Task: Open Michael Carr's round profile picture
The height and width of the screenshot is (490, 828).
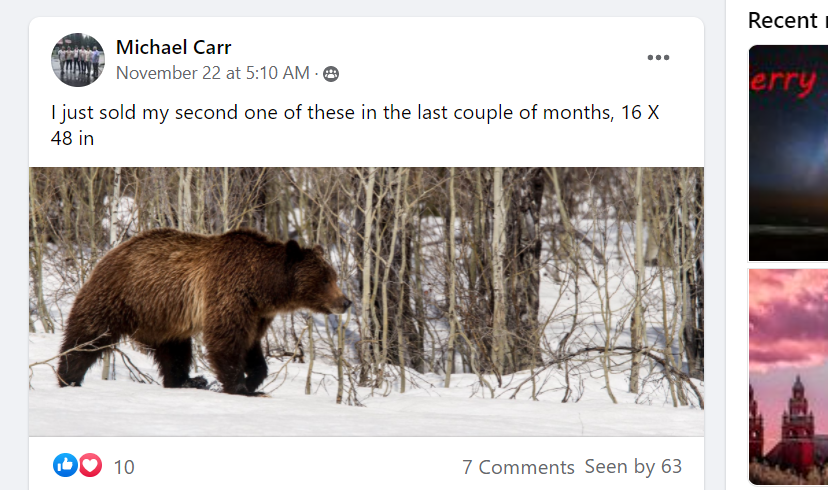Action: click(78, 60)
